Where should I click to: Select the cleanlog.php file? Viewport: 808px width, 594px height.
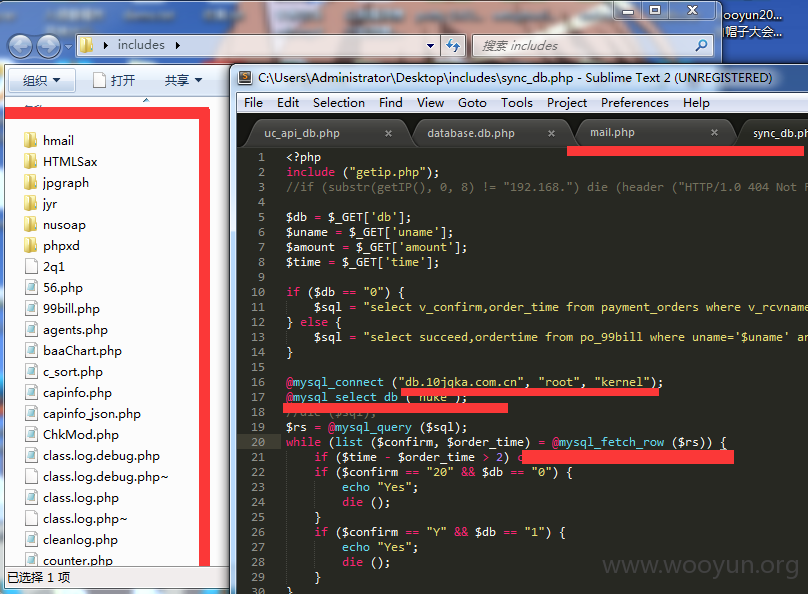(x=71, y=540)
